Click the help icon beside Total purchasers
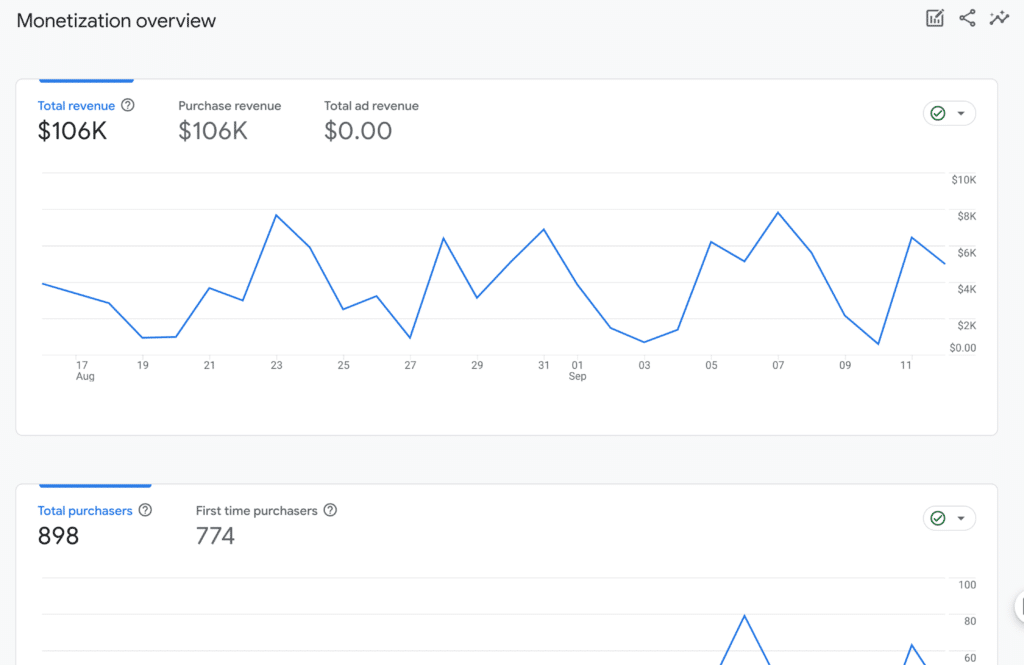Image resolution: width=1024 pixels, height=665 pixels. click(146, 510)
